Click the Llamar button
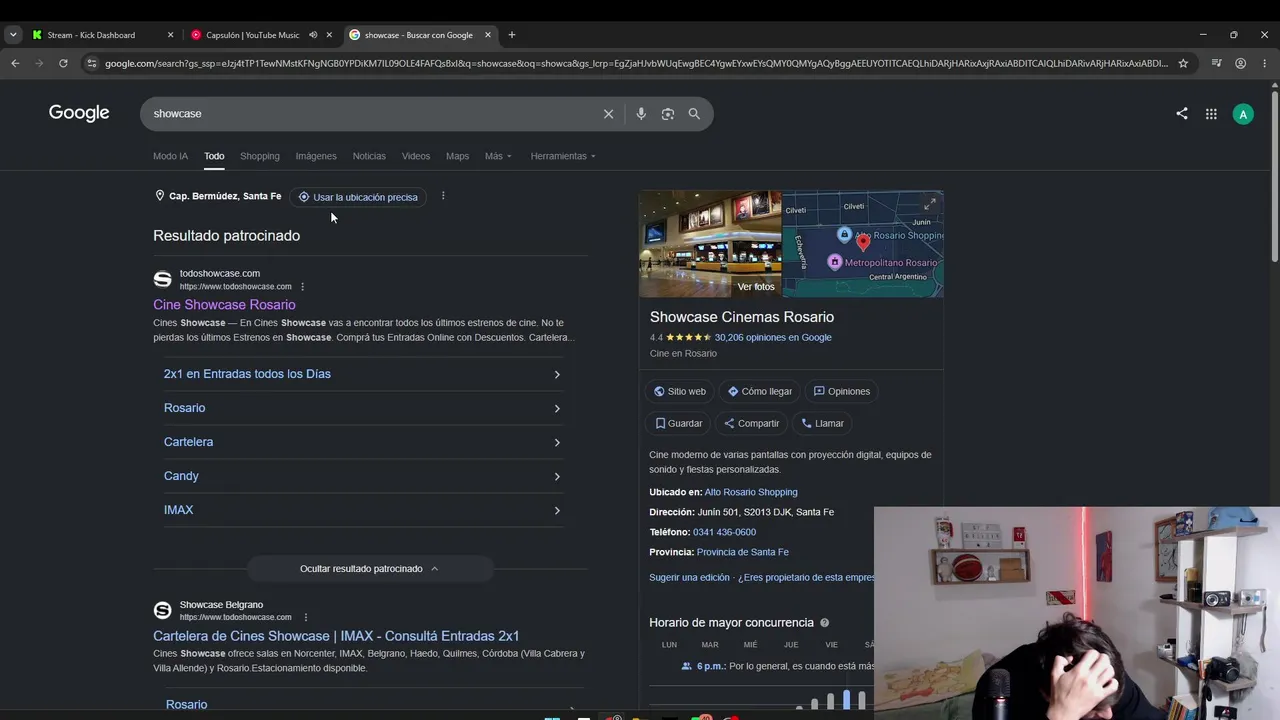 [x=822, y=423]
